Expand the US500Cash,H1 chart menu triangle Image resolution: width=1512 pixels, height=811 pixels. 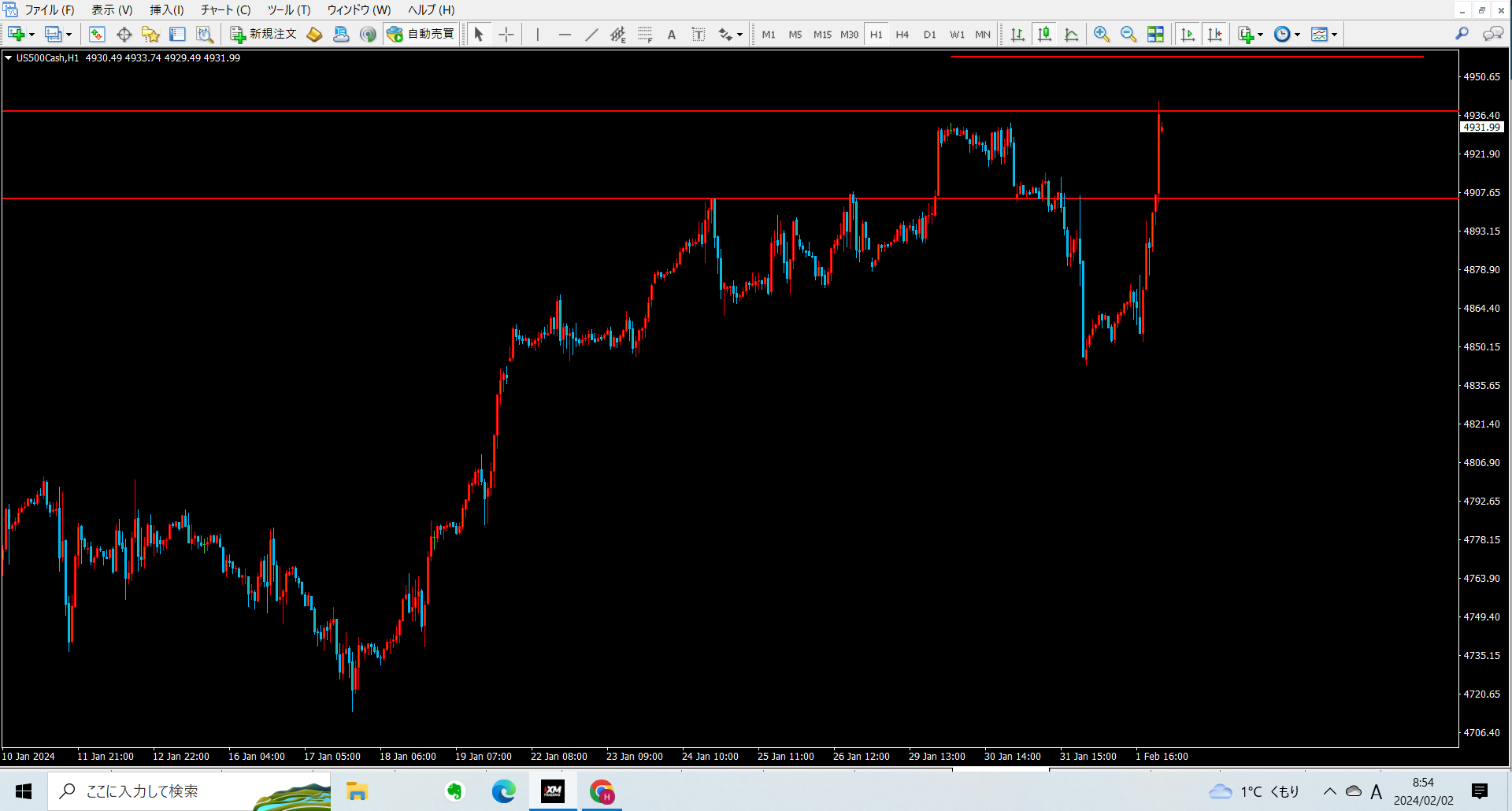click(x=8, y=57)
